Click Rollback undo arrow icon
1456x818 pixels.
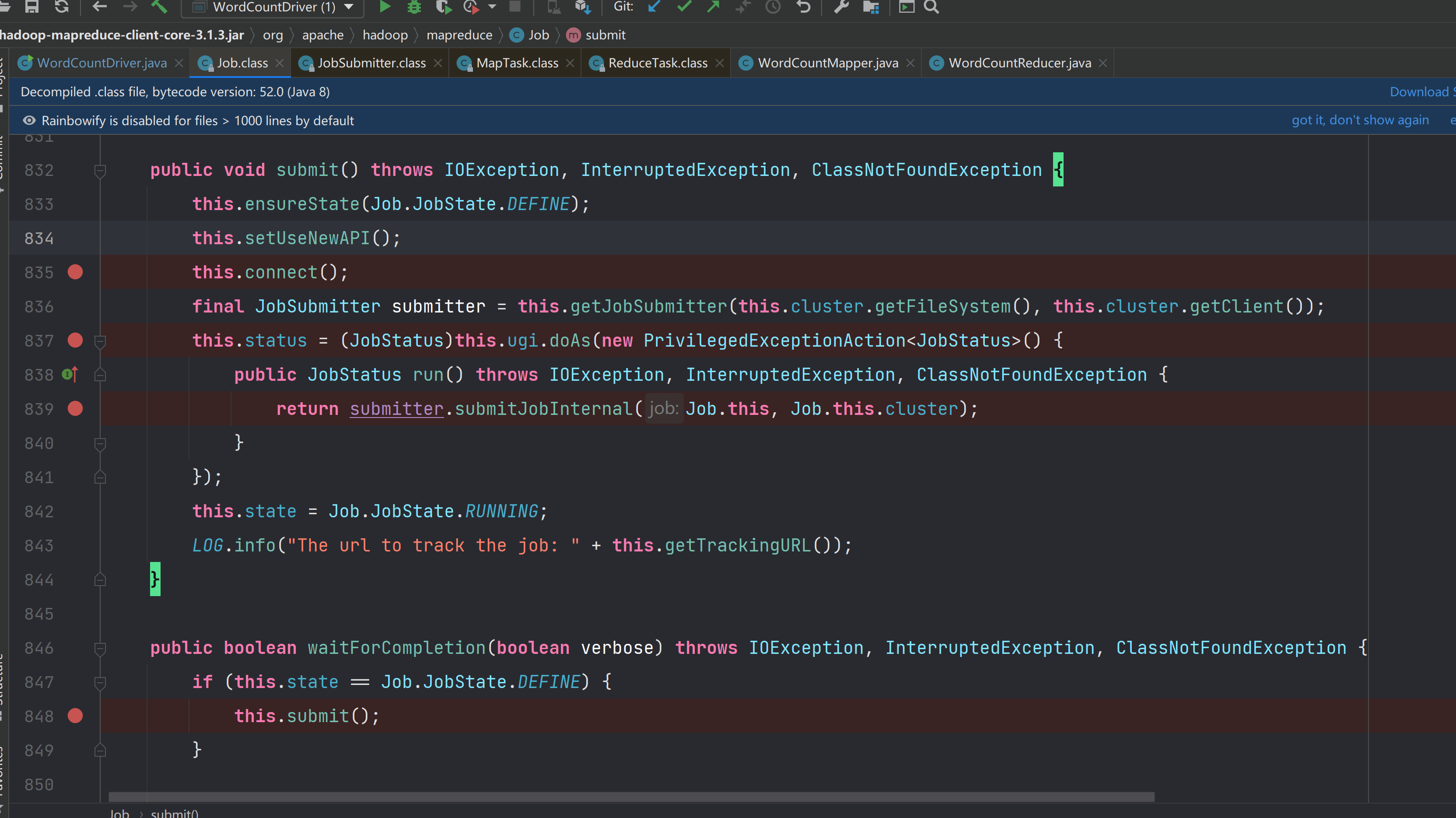pos(803,7)
